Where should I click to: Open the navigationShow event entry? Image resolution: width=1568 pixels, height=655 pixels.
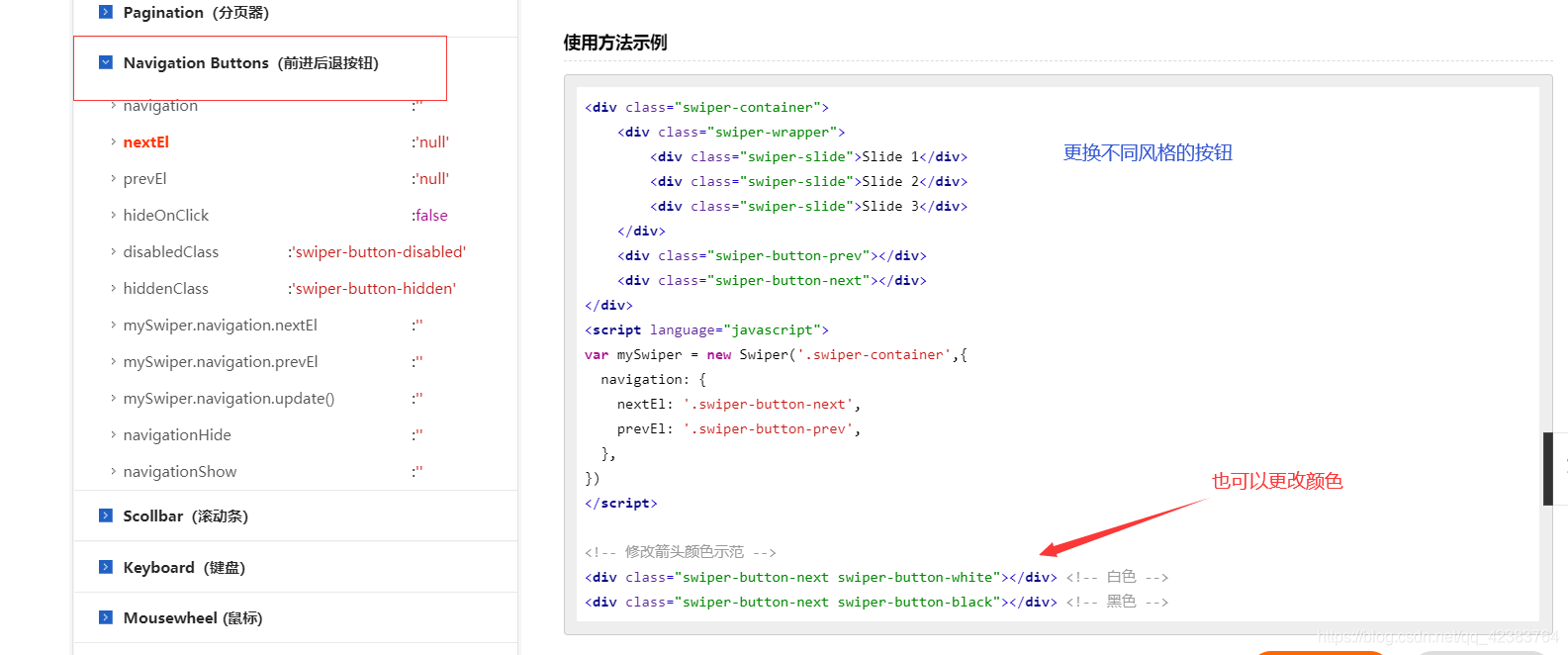pyautogui.click(x=180, y=471)
